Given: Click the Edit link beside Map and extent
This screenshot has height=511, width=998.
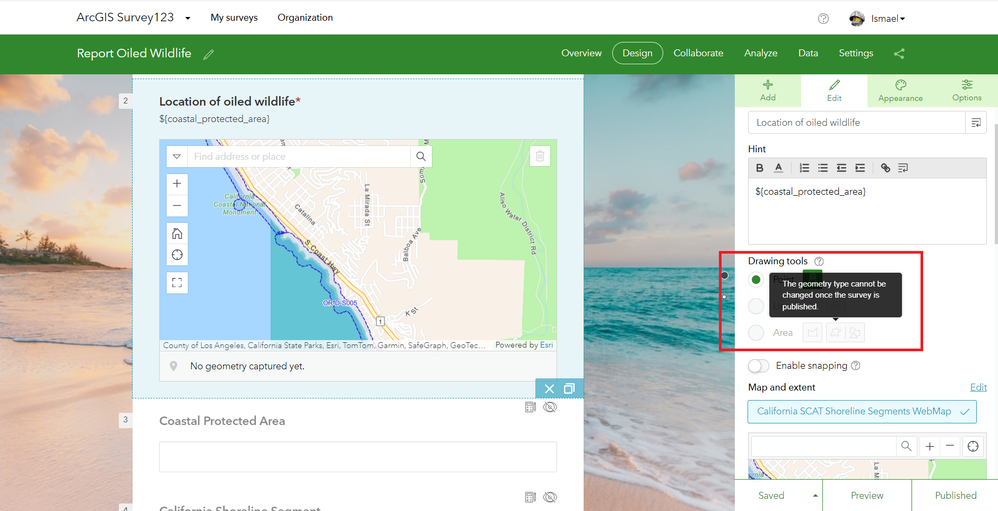Looking at the screenshot, I should coord(978,388).
